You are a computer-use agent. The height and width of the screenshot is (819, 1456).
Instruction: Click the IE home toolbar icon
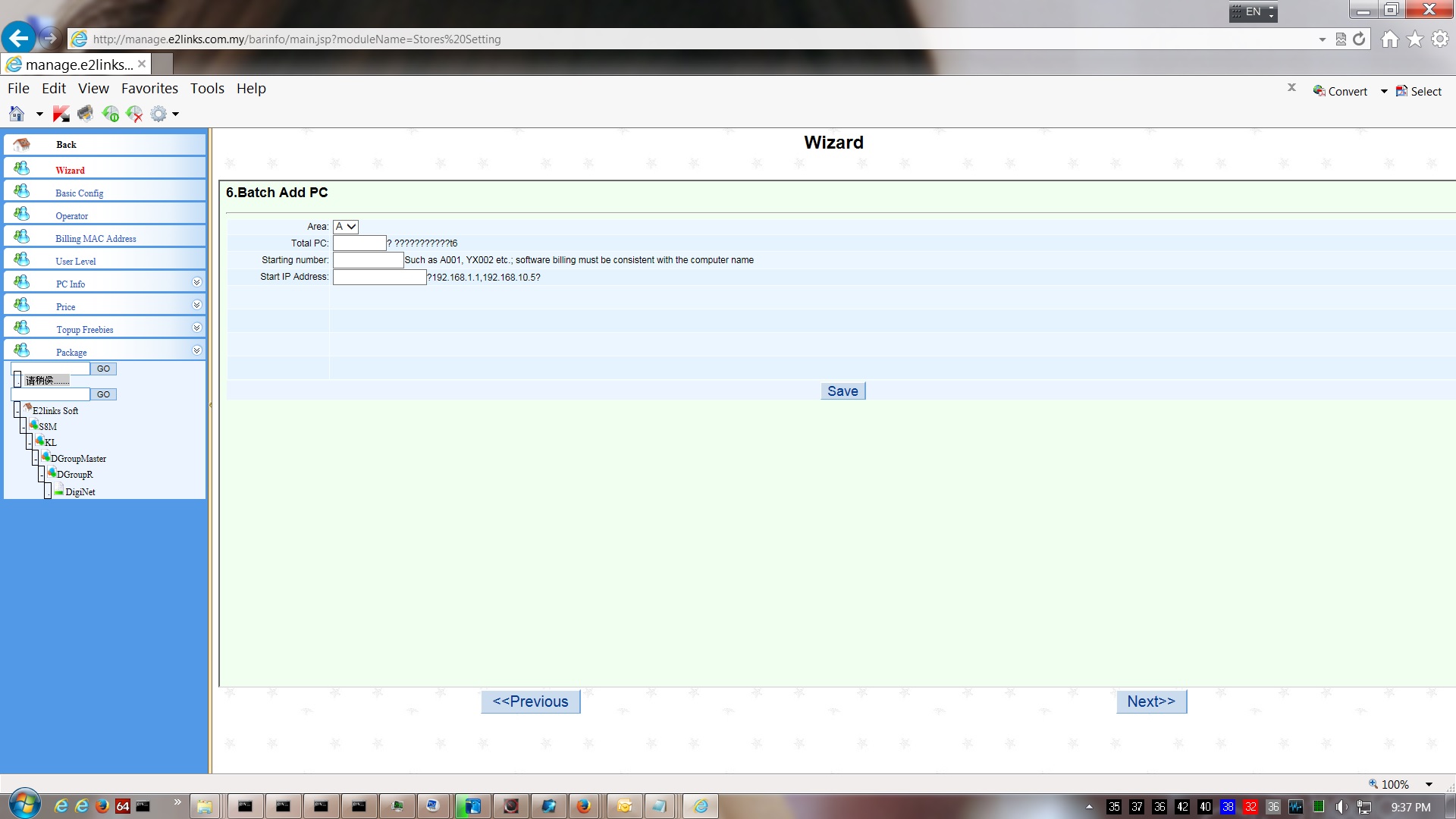pos(17,114)
